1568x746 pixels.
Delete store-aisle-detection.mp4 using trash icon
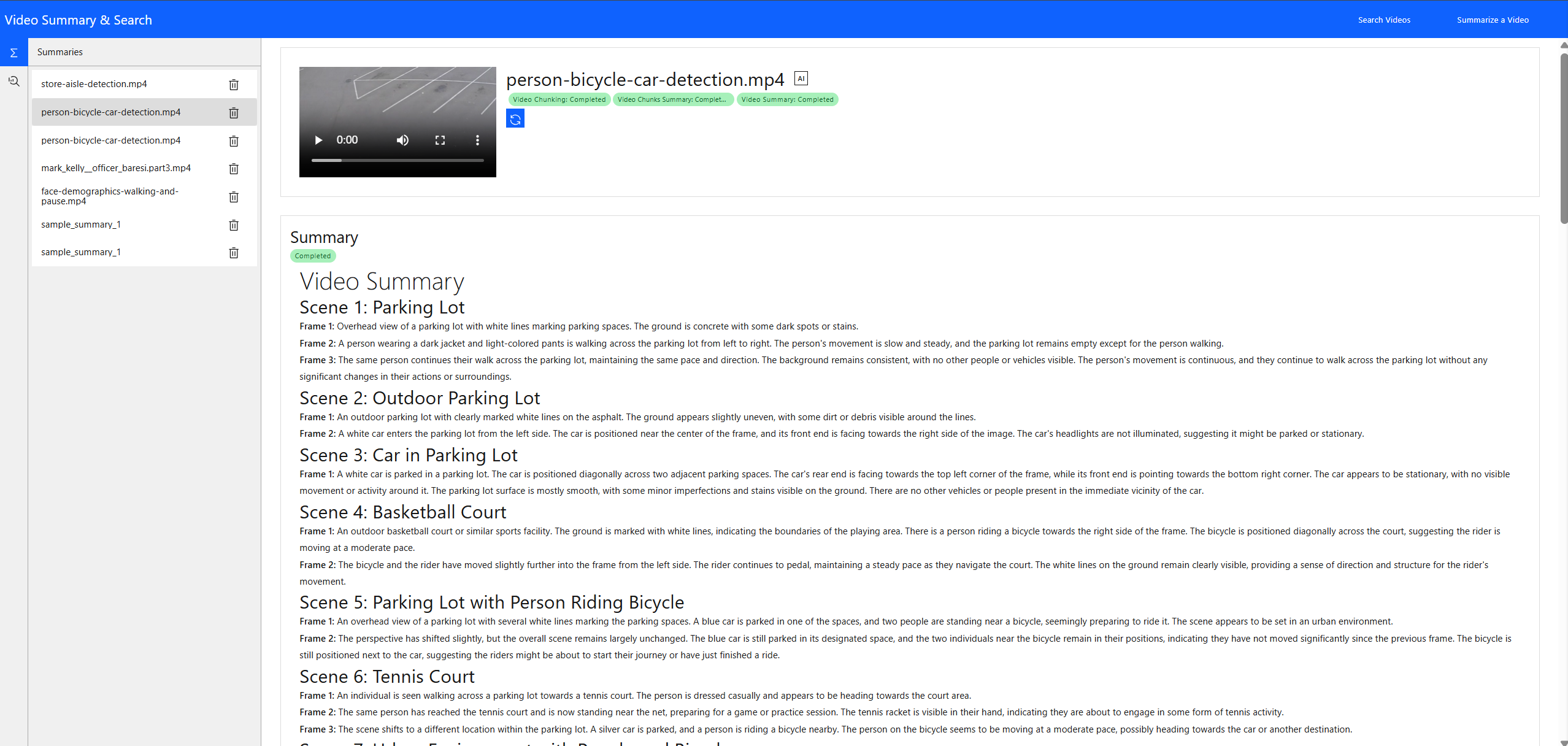coord(234,85)
